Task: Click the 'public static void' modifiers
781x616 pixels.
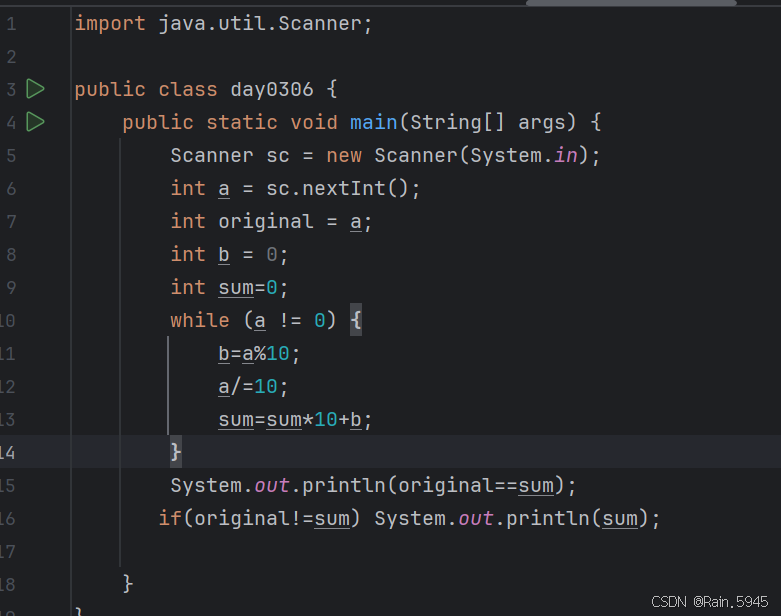Action: [x=230, y=123]
